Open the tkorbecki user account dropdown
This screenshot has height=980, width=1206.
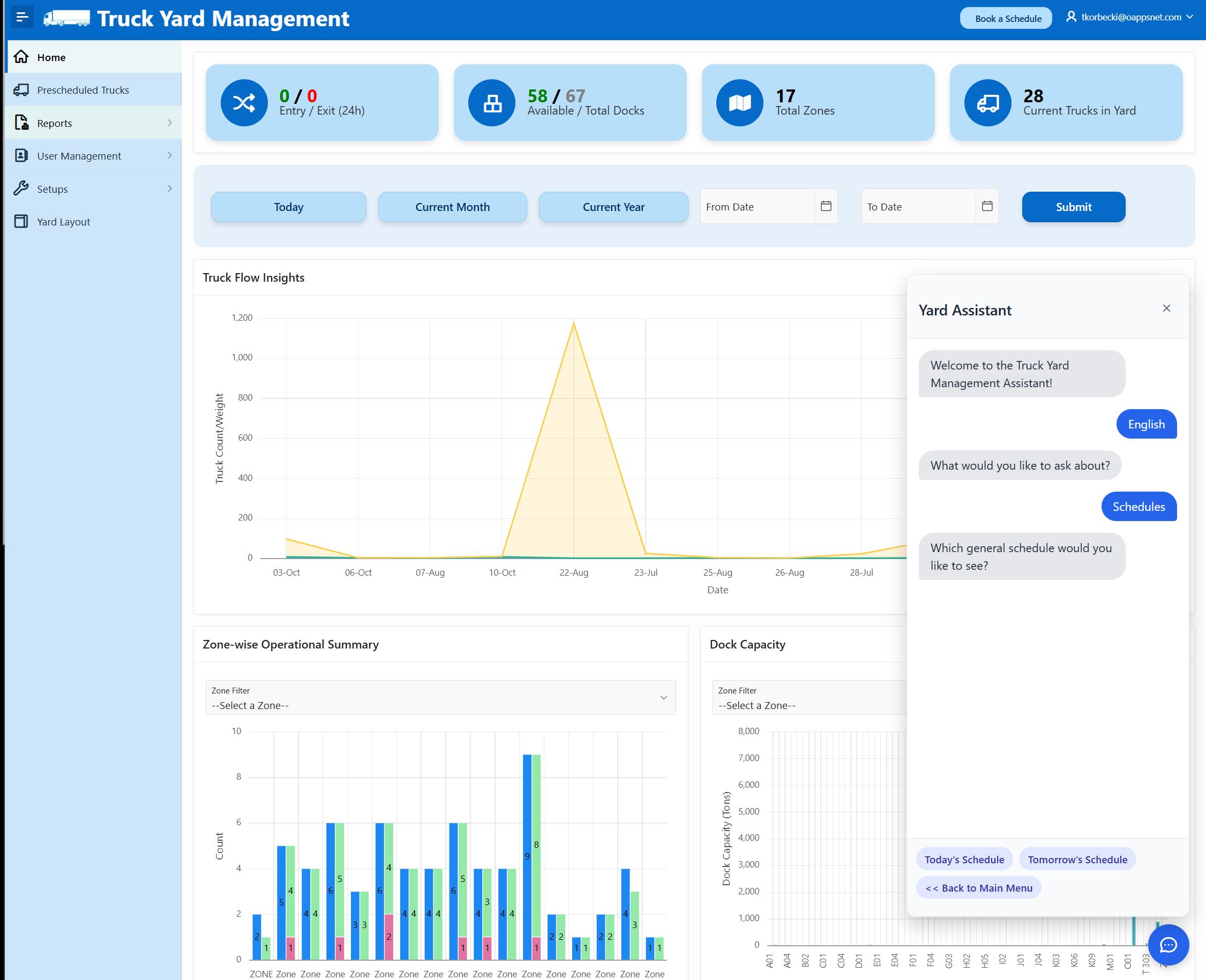click(1130, 18)
